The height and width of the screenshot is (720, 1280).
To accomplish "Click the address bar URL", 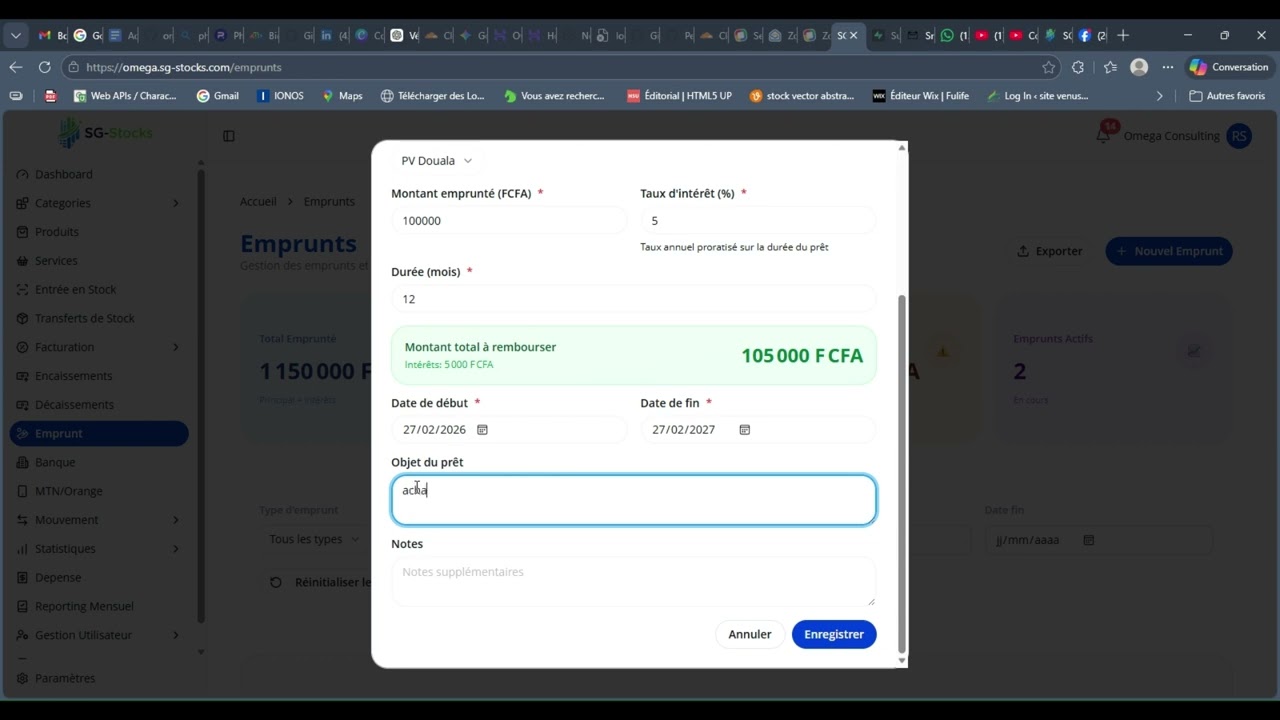I will [x=184, y=68].
